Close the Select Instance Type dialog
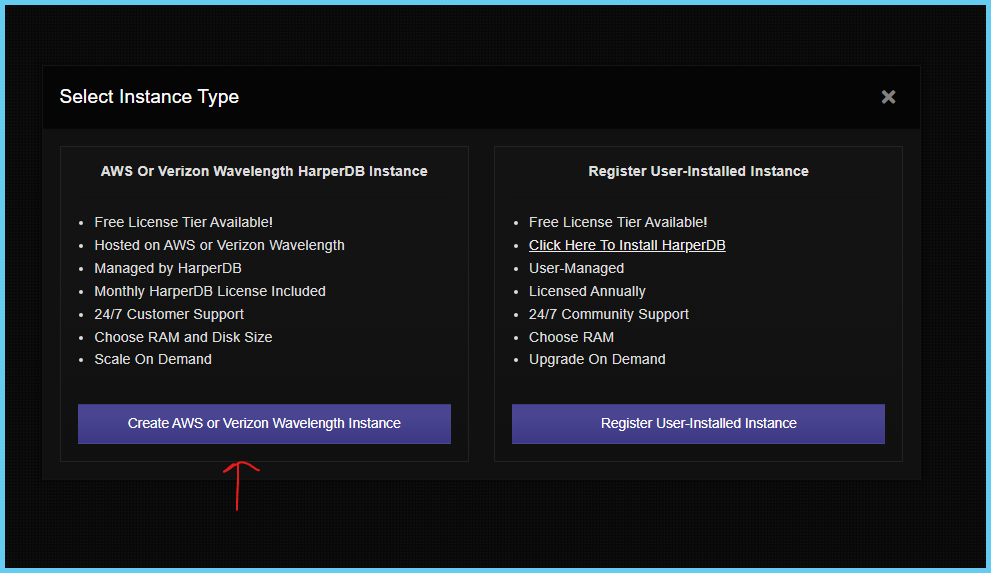This screenshot has width=991, height=573. (888, 97)
